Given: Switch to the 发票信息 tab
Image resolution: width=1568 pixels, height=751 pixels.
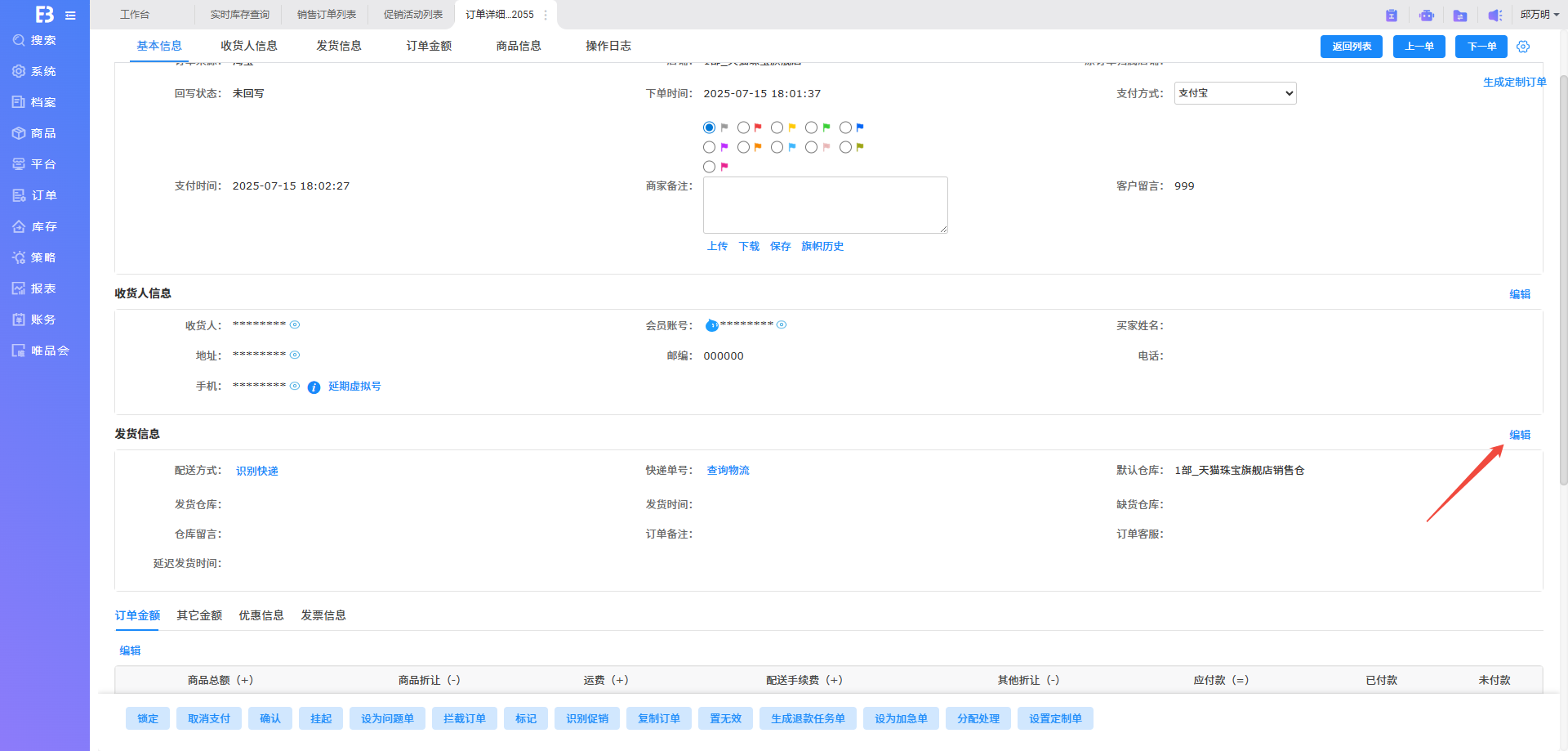Looking at the screenshot, I should [323, 615].
